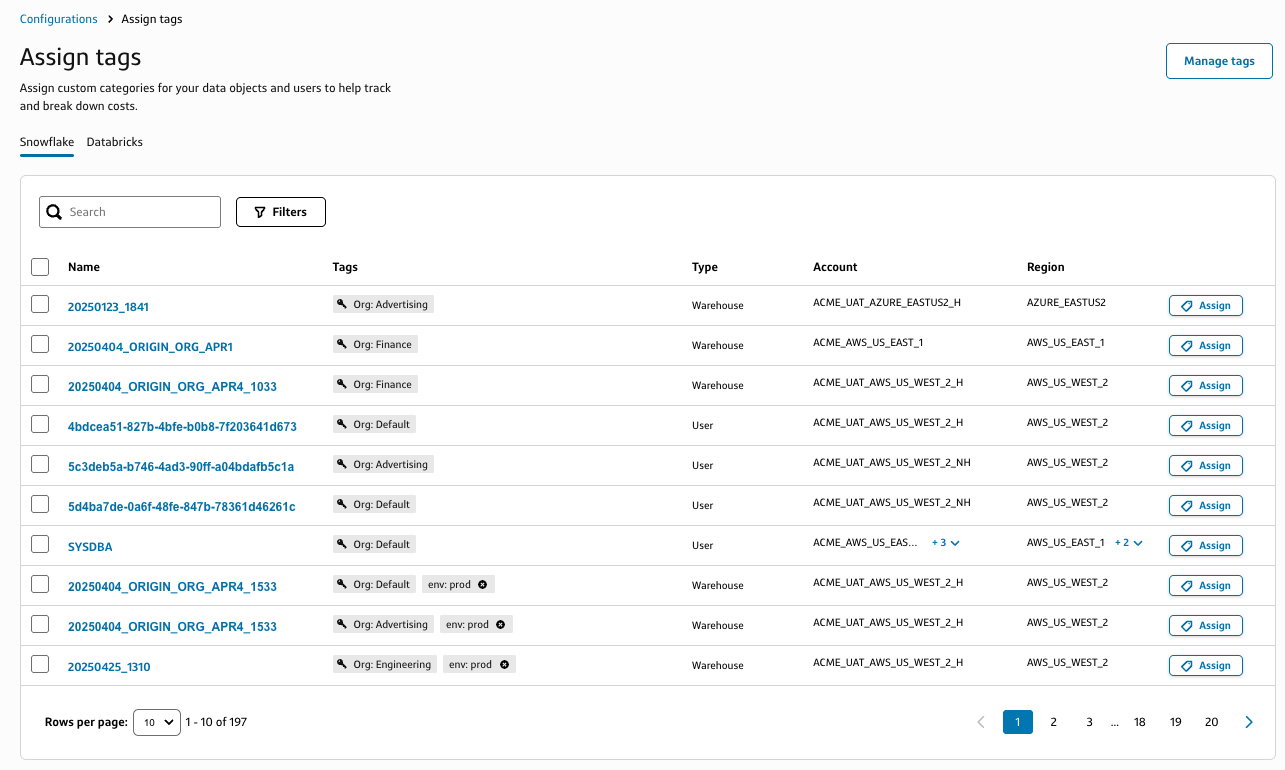Expand the +2 regions for SYSDBA
The width and height of the screenshot is (1285, 770).
[1128, 543]
